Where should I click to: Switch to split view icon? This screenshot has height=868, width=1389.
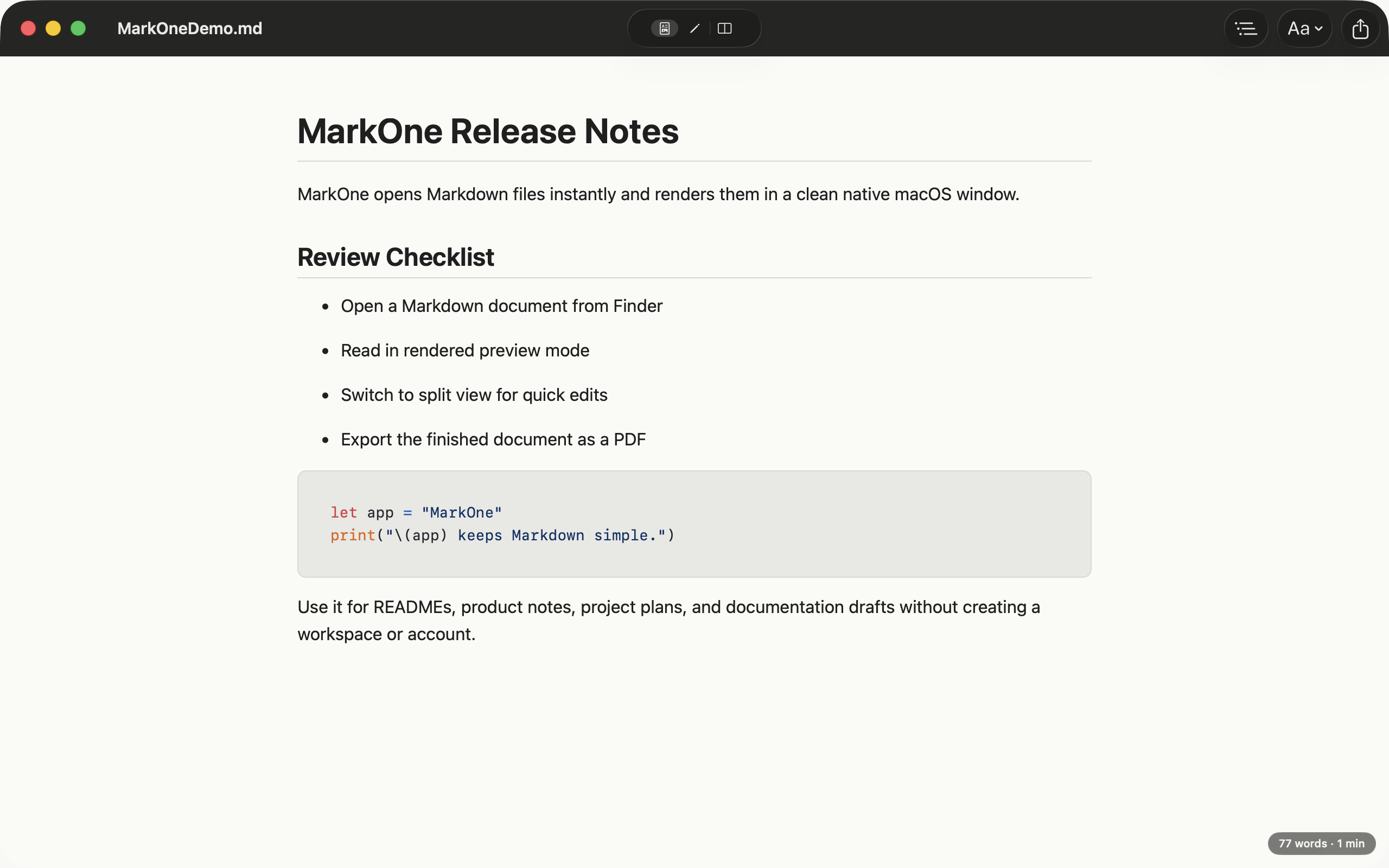[x=724, y=28]
